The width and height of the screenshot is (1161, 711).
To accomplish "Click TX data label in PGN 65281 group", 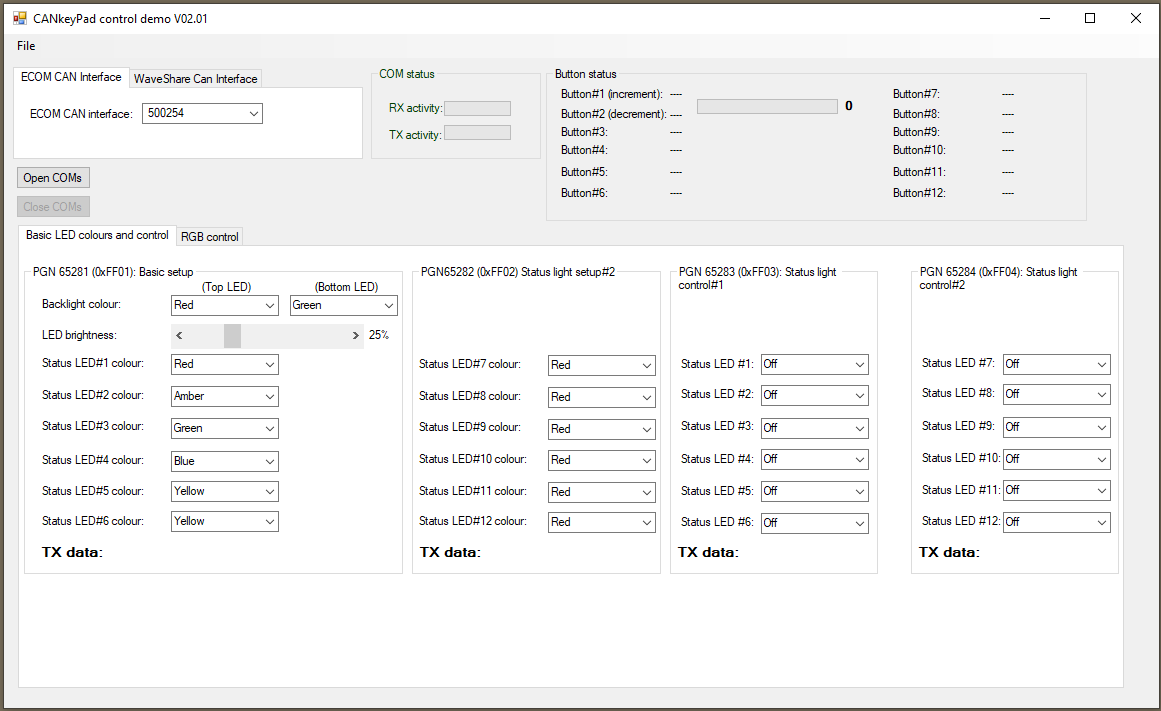I will tap(73, 553).
